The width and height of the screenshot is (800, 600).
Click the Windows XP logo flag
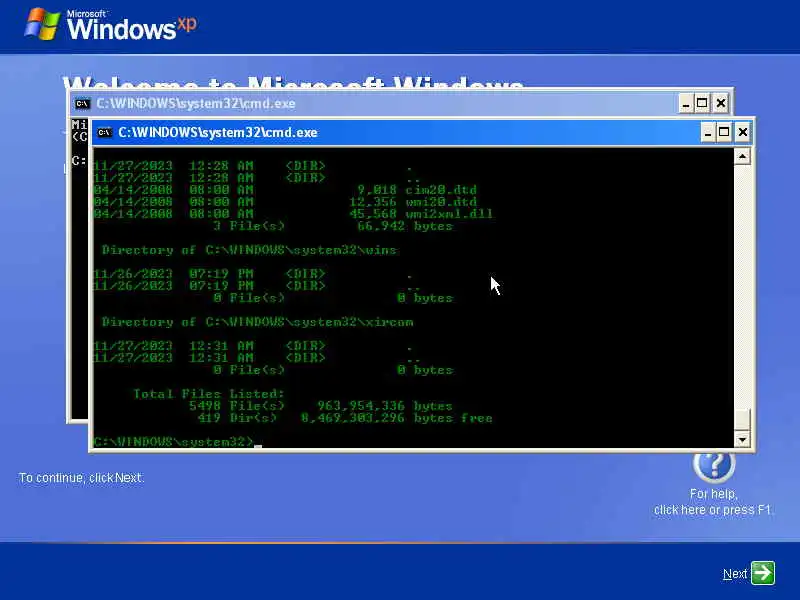click(x=43, y=24)
